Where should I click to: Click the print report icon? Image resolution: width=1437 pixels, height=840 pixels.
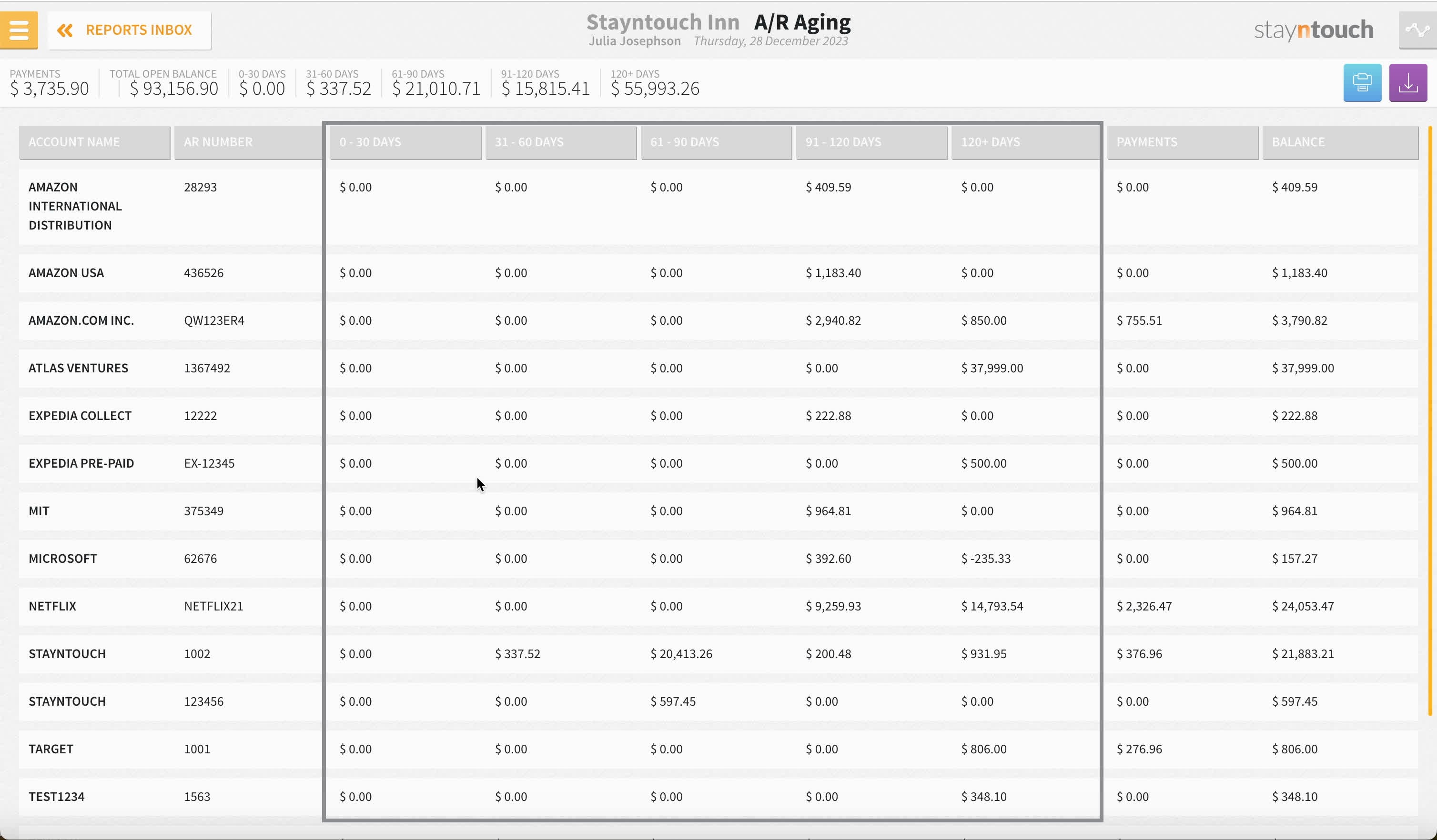coord(1362,83)
